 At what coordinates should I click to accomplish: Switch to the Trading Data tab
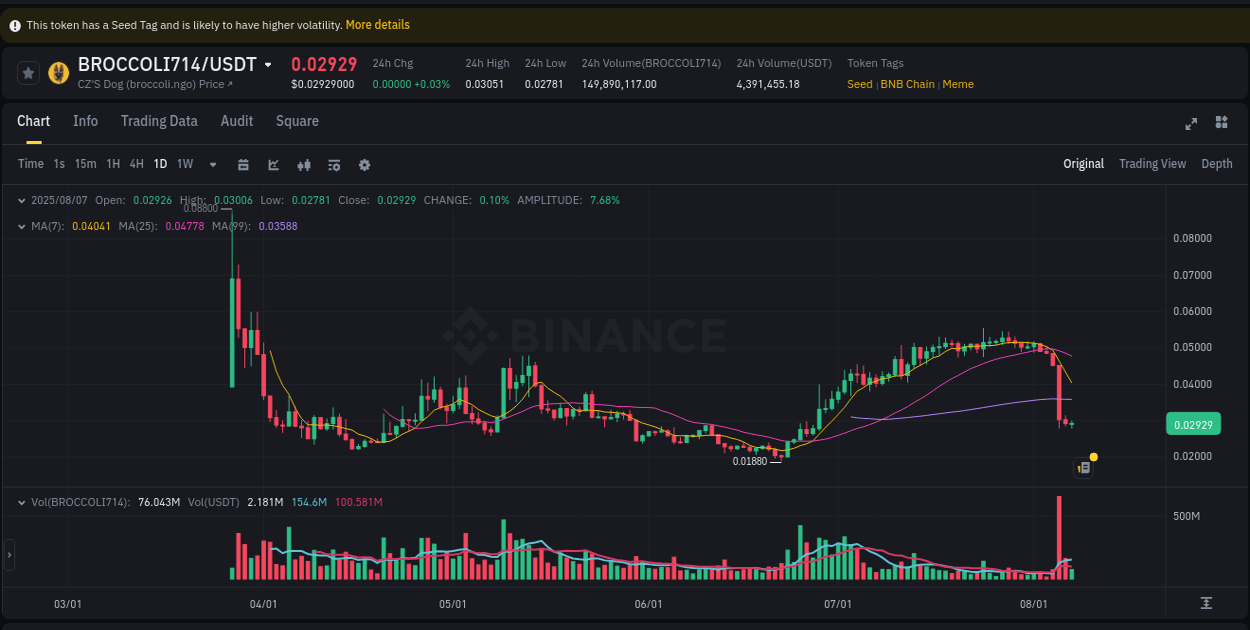pyautogui.click(x=159, y=121)
